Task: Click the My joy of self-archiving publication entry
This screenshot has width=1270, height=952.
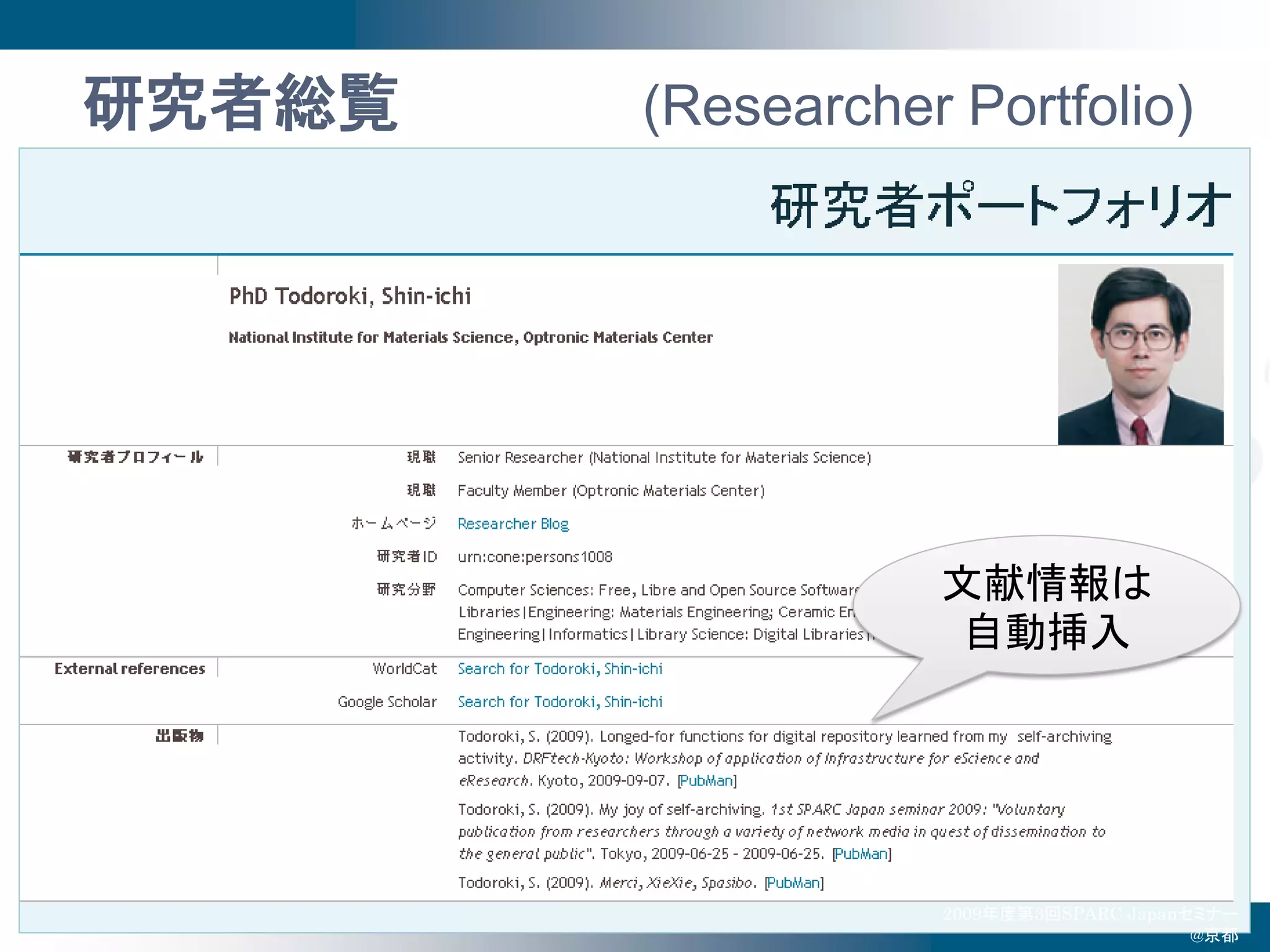Action: coord(781,831)
